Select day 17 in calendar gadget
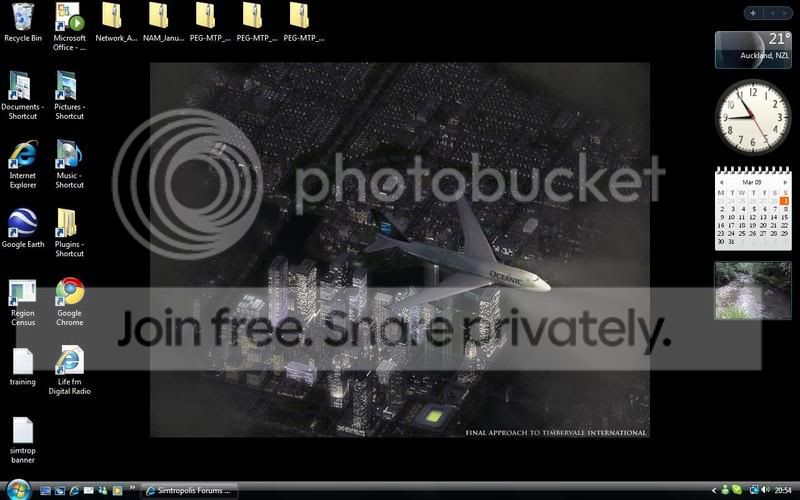800x500 pixels. [x=731, y=225]
